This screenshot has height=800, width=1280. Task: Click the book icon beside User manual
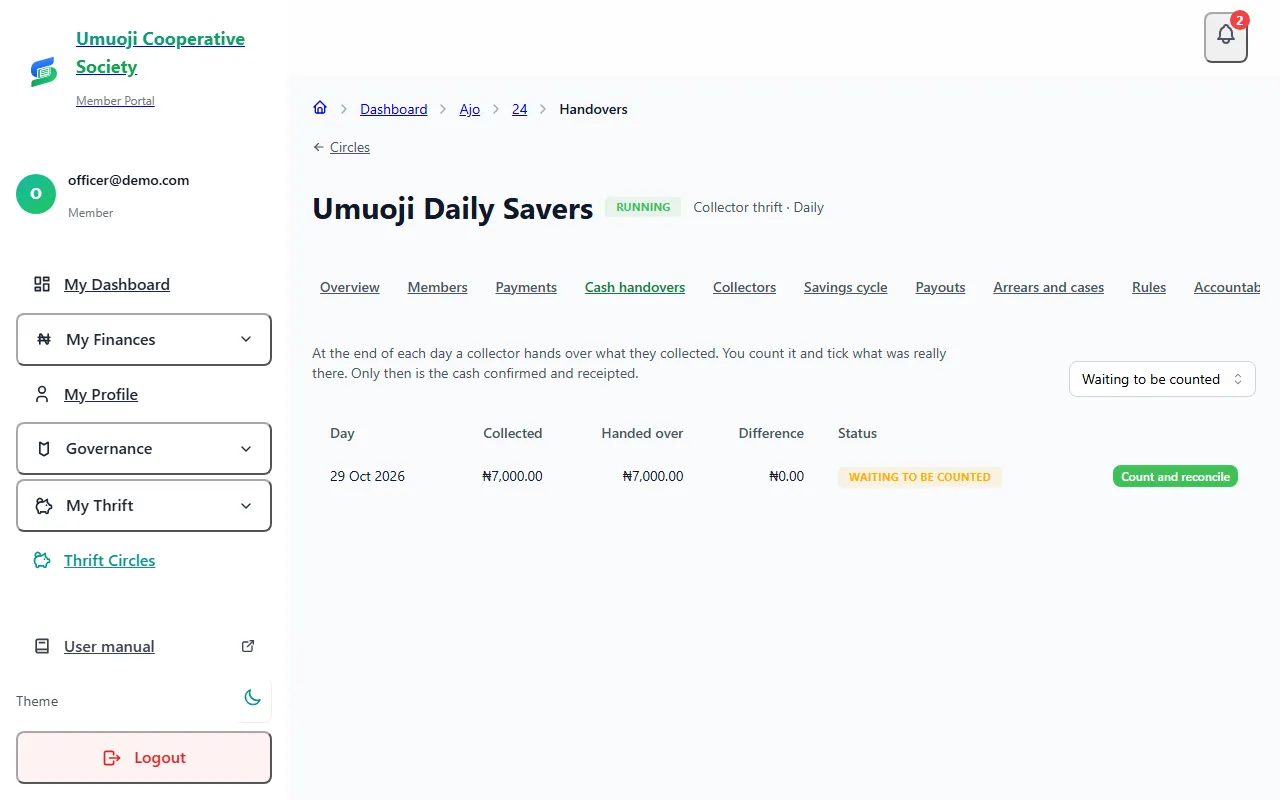pos(42,646)
